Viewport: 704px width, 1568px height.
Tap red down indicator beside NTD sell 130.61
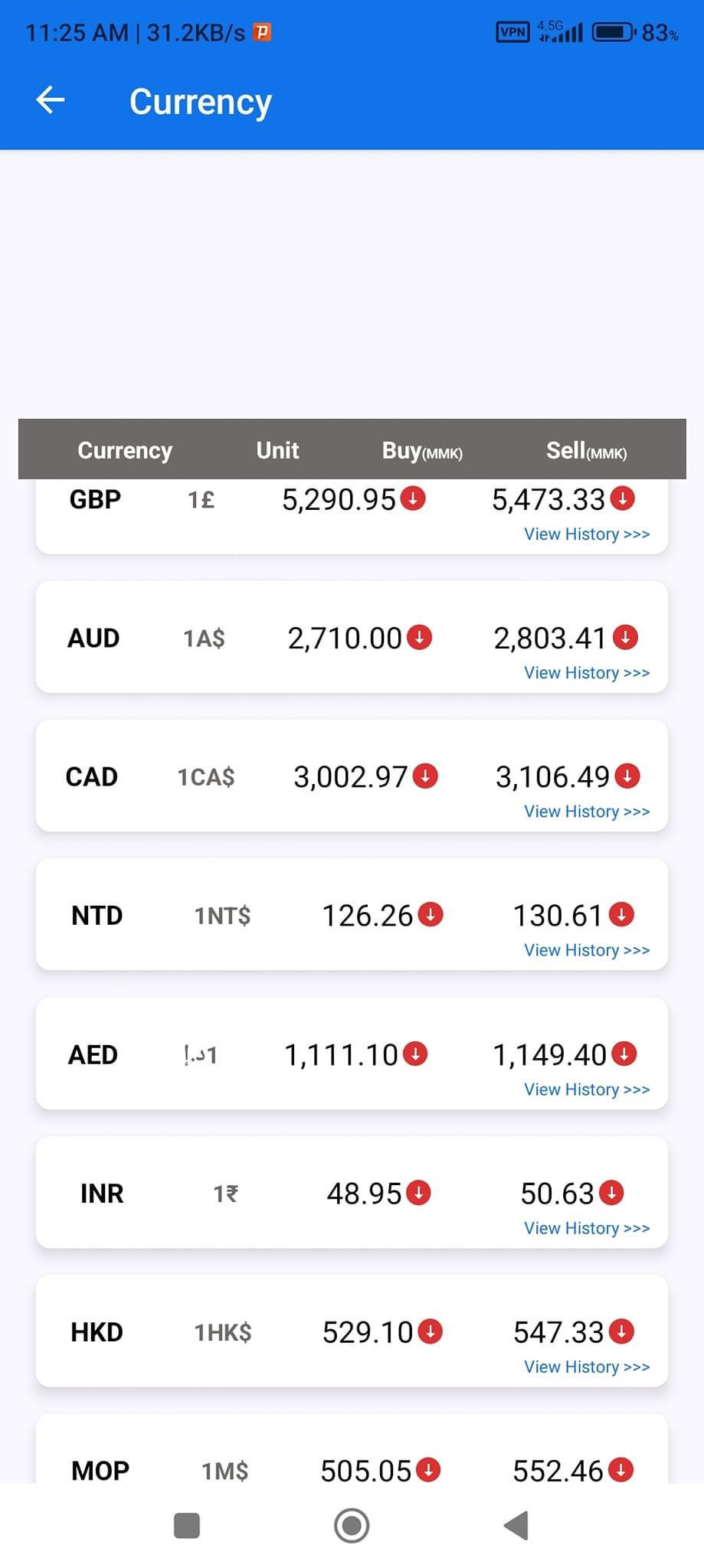click(621, 914)
